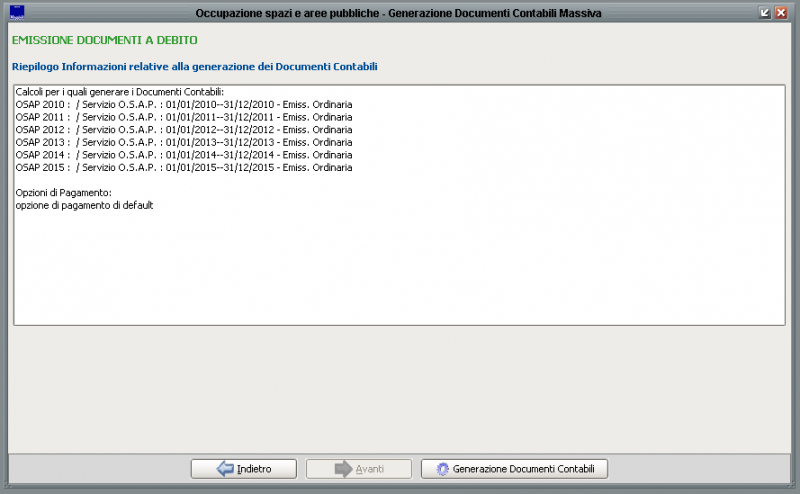Select the OSAP 2012 summary line
The width and height of the screenshot is (800, 494).
point(184,130)
